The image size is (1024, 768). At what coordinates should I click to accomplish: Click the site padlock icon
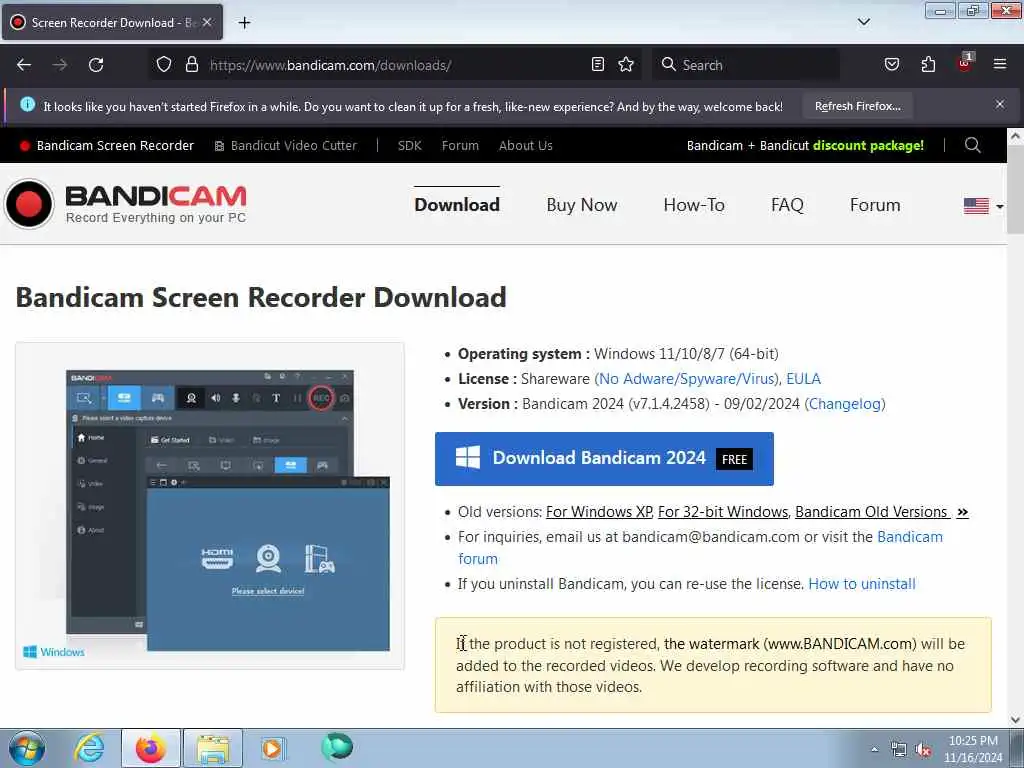click(191, 65)
